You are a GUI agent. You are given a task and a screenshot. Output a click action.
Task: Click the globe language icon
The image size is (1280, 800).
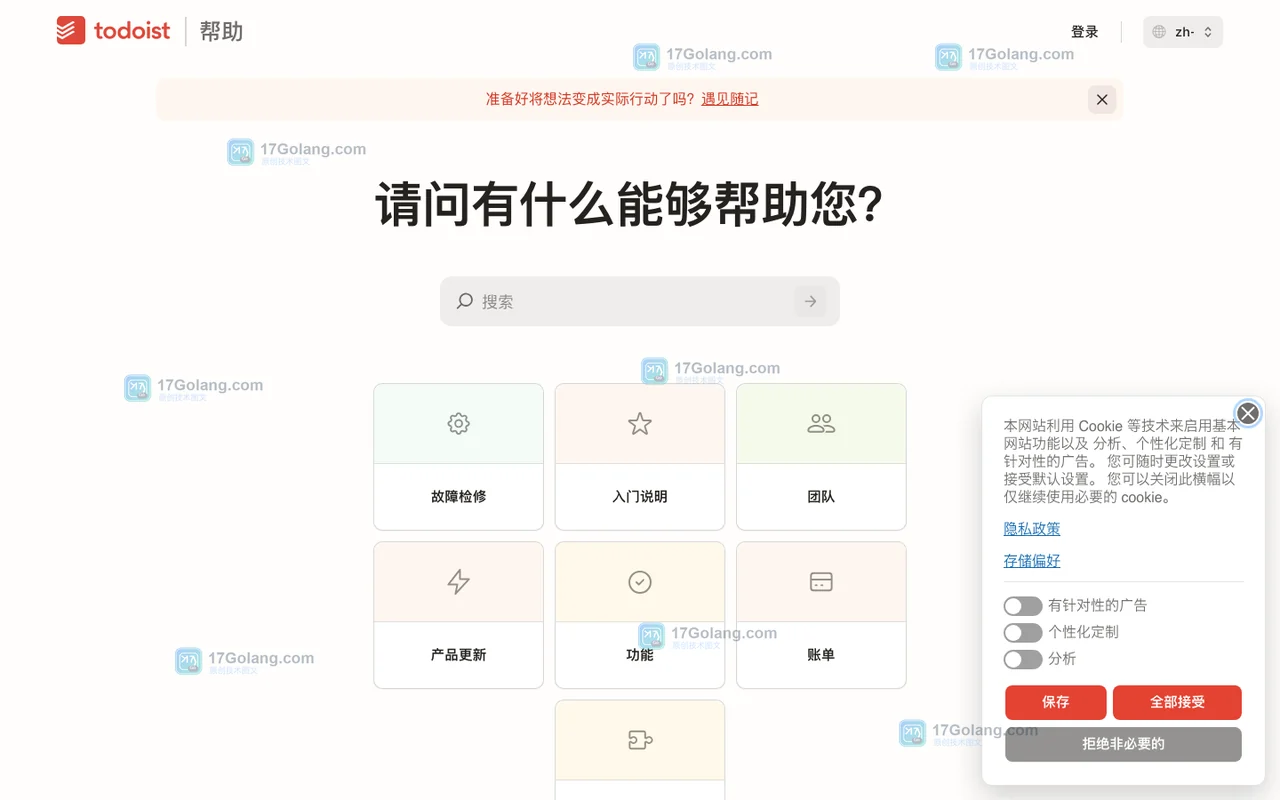click(x=1159, y=32)
